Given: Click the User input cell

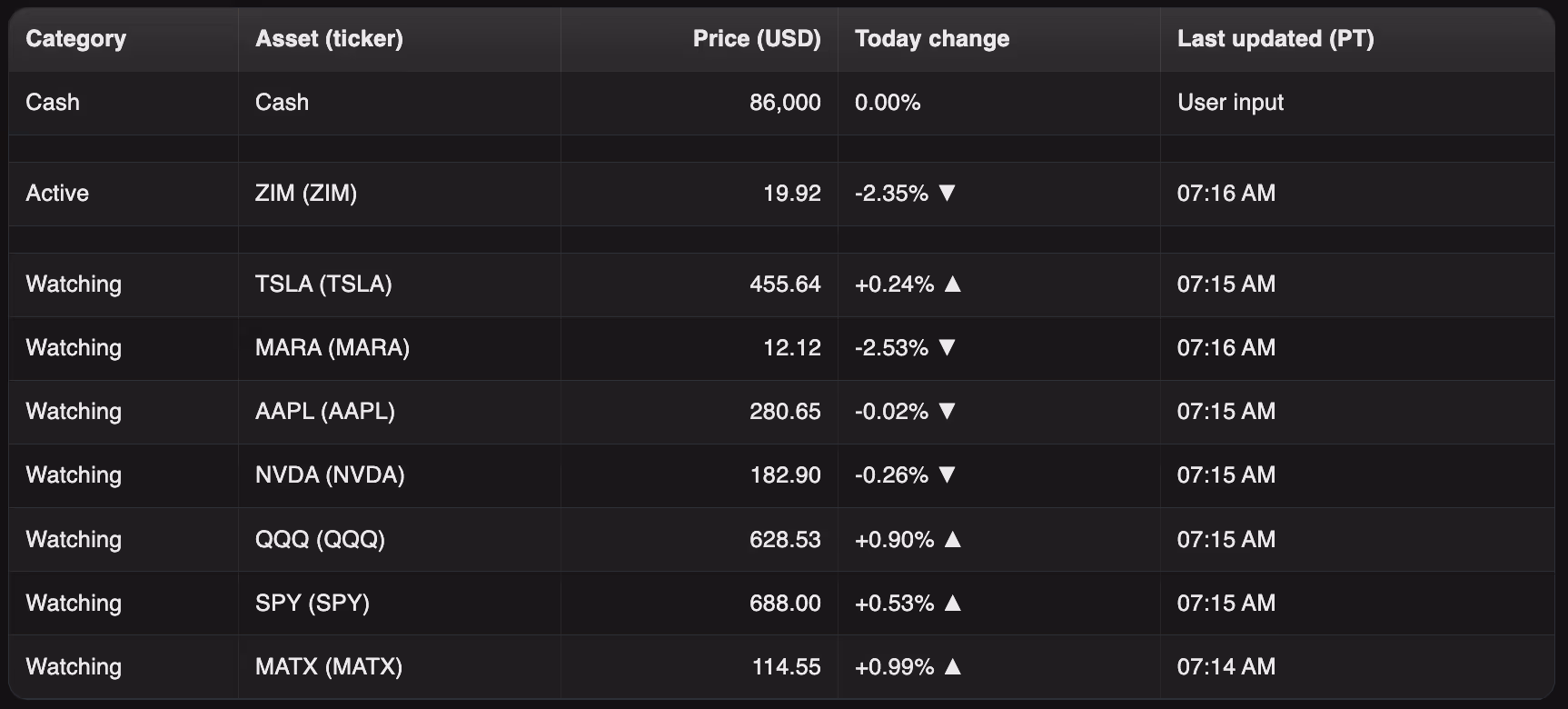Looking at the screenshot, I should 1230,103.
